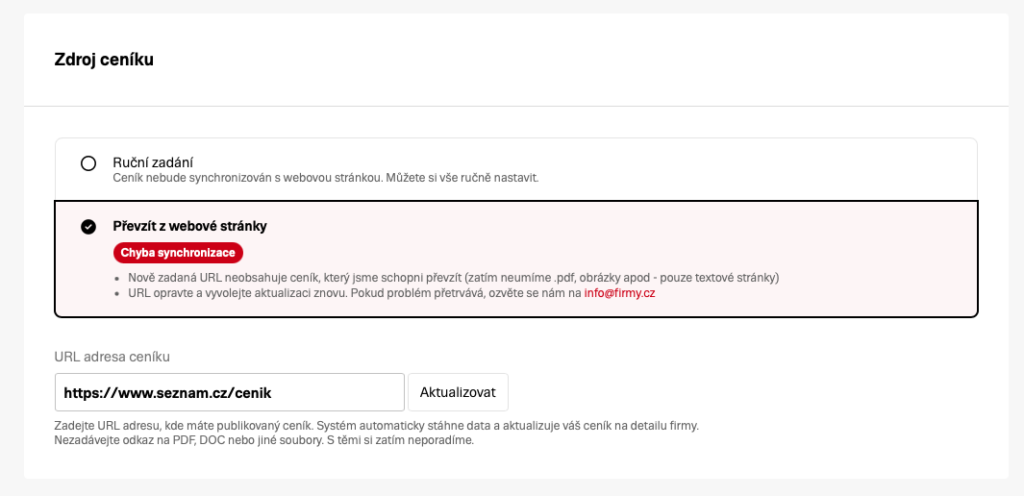The width and height of the screenshot is (1024, 496).
Task: Click the "Ruční zadání" option label text
Action: 152,162
